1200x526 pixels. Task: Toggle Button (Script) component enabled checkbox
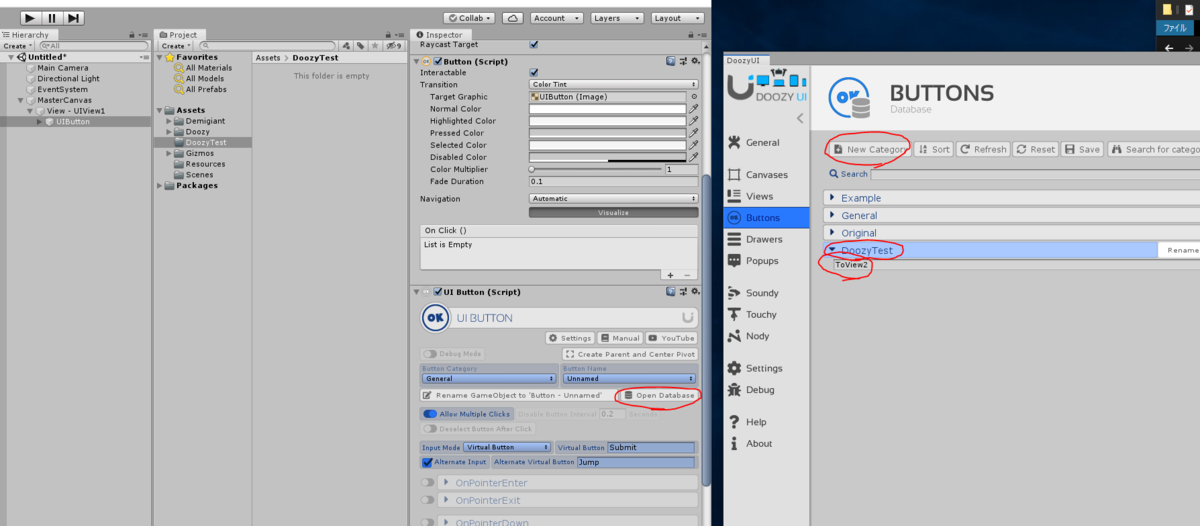click(438, 62)
